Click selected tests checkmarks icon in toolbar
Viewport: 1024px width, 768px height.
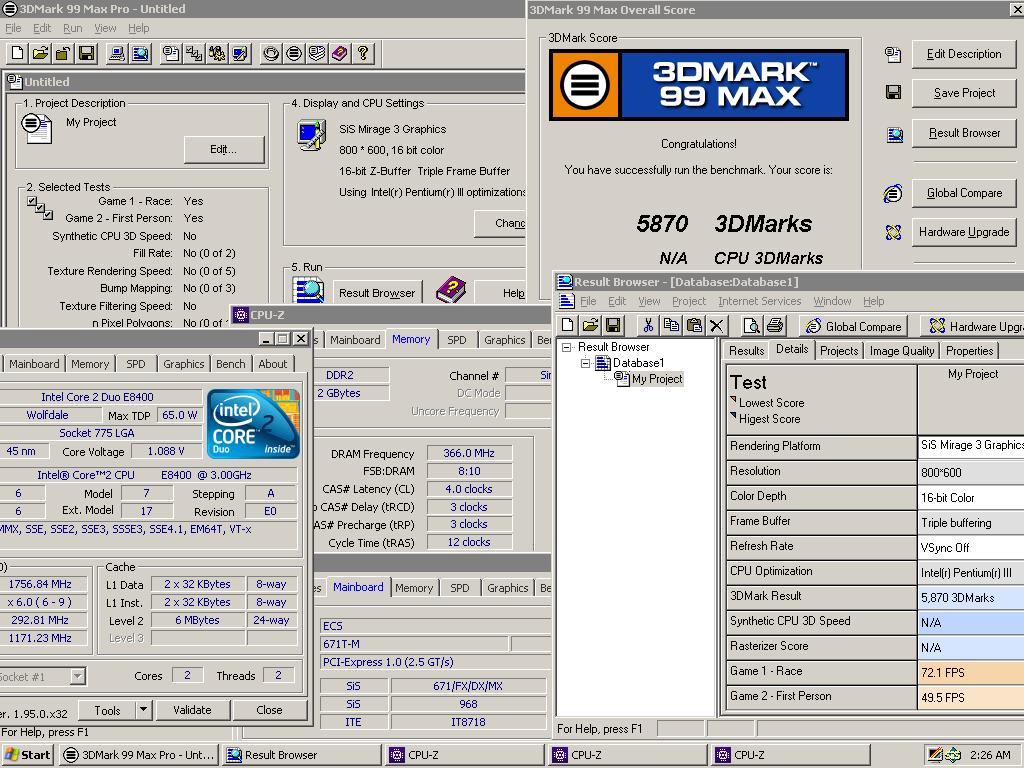click(194, 53)
